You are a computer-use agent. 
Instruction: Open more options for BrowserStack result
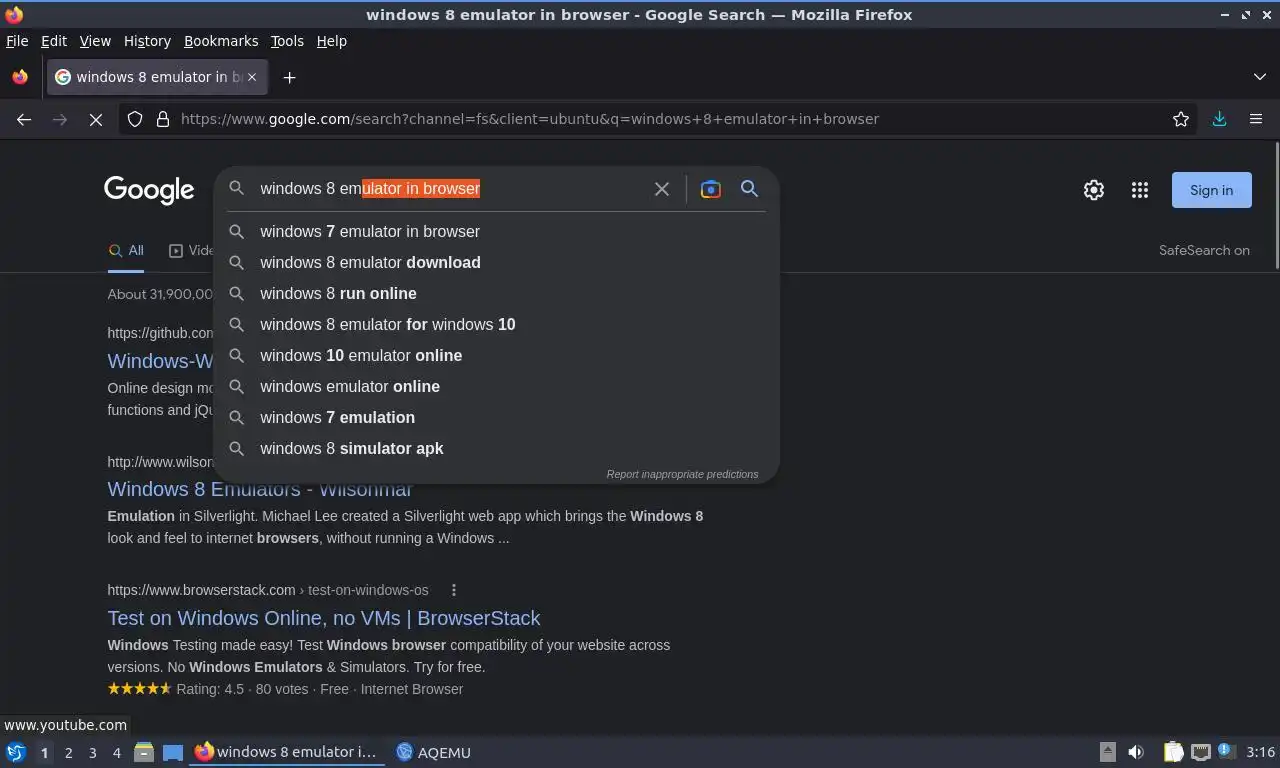pyautogui.click(x=453, y=590)
